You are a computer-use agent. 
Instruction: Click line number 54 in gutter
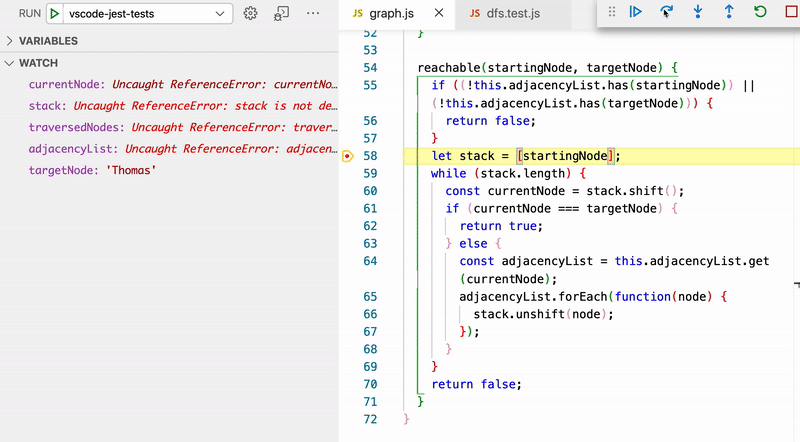(x=370, y=68)
